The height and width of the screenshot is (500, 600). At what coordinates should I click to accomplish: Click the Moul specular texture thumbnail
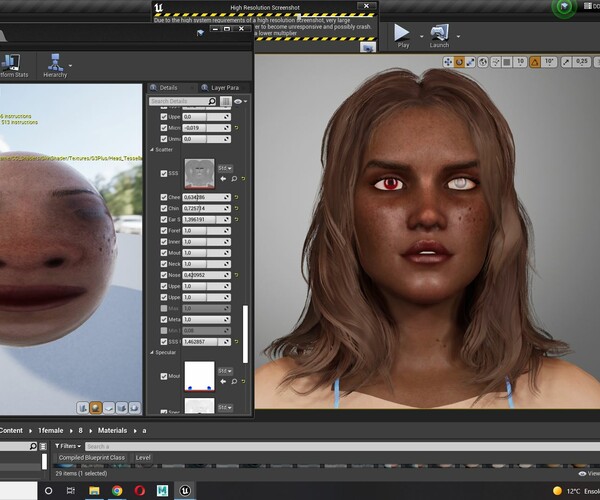coord(199,376)
